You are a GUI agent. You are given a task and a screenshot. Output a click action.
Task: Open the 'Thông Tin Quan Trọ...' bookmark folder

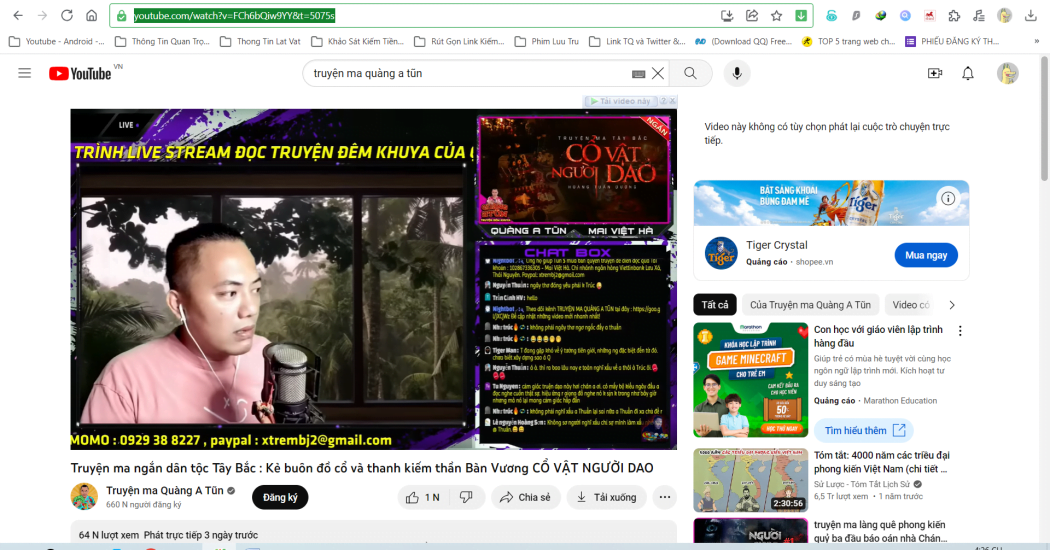[162, 42]
